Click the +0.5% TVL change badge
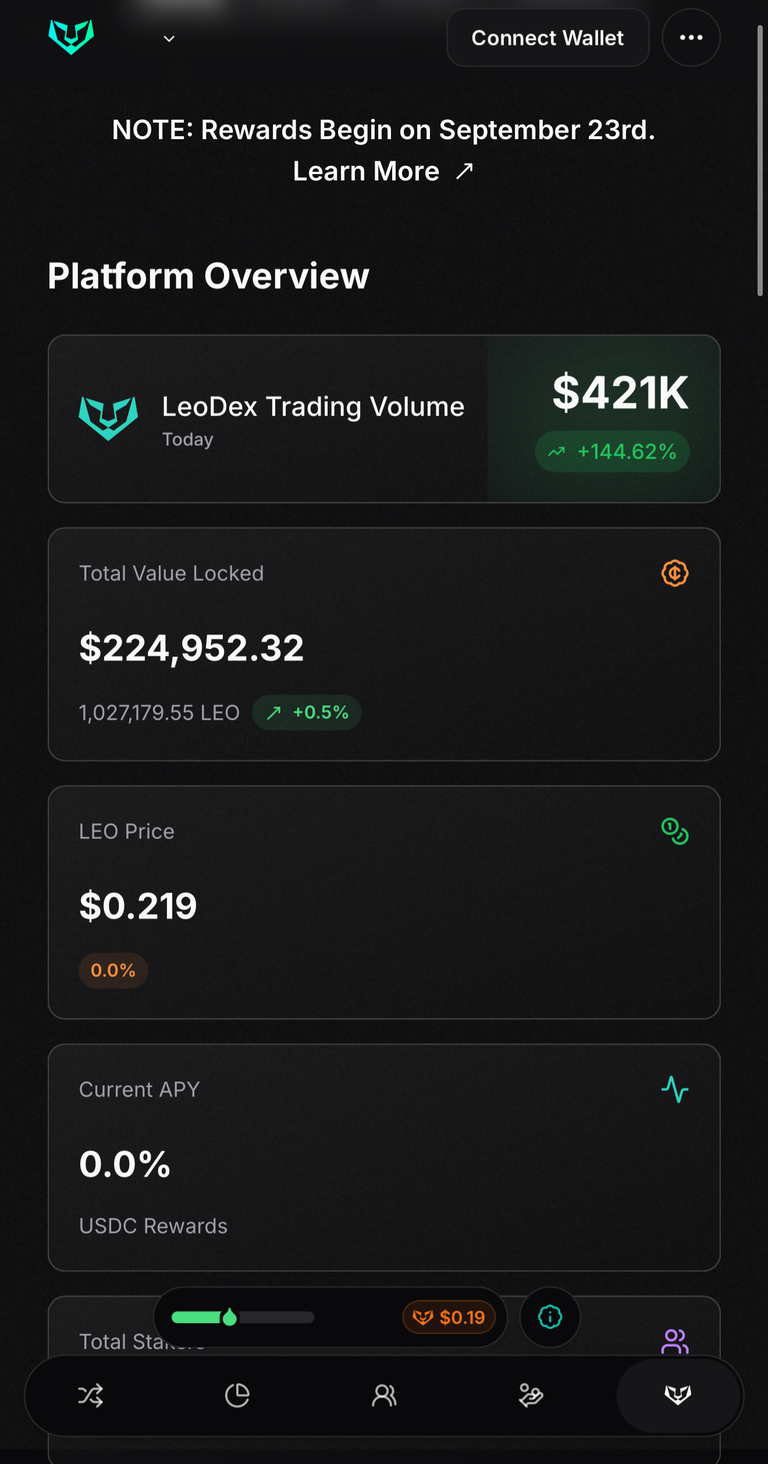The height and width of the screenshot is (1464, 768). 307,713
